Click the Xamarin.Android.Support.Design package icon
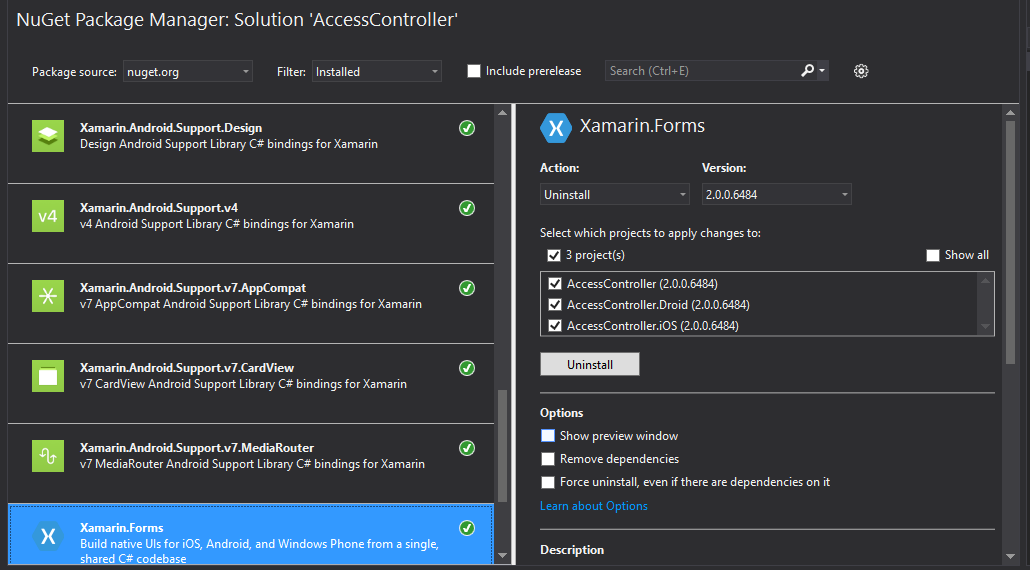The width and height of the screenshot is (1030, 570). coord(48,136)
